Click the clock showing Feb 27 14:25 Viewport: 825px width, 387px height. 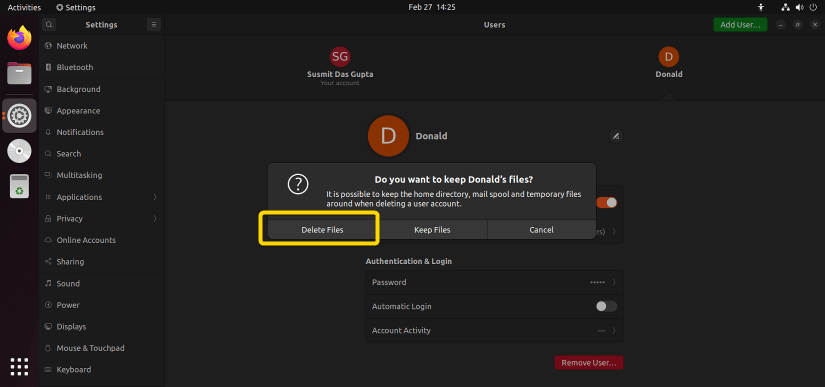(x=431, y=7)
